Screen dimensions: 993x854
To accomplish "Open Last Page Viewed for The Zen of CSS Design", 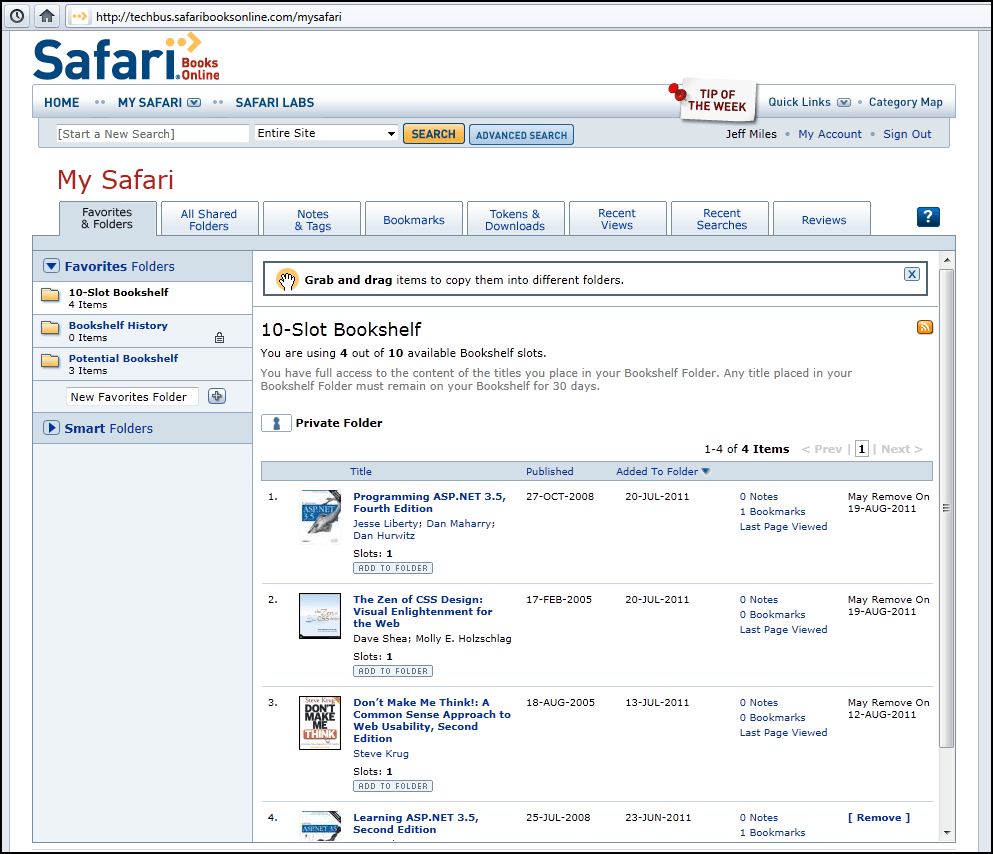I will tap(783, 629).
